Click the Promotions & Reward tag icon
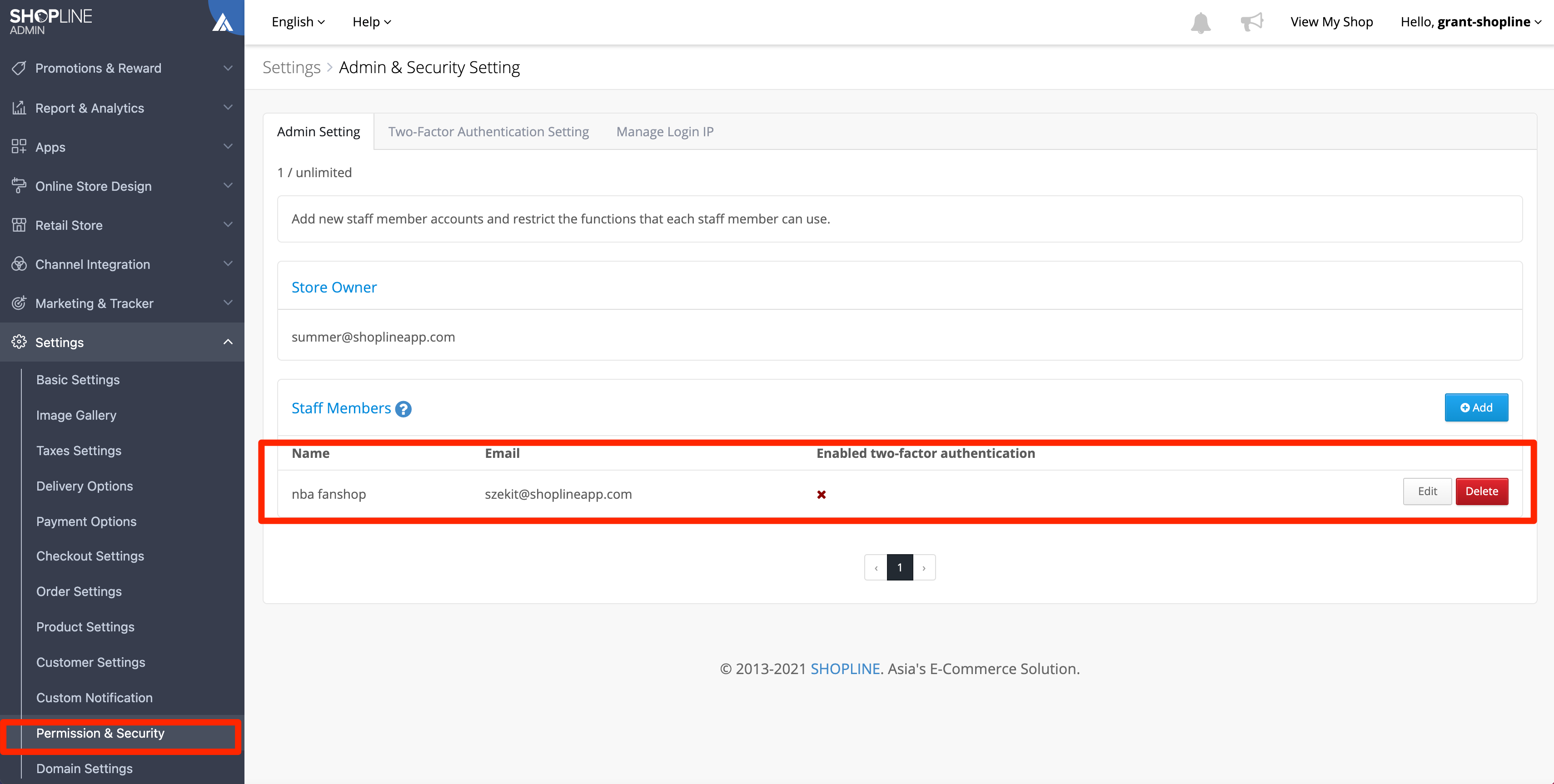 coord(19,68)
